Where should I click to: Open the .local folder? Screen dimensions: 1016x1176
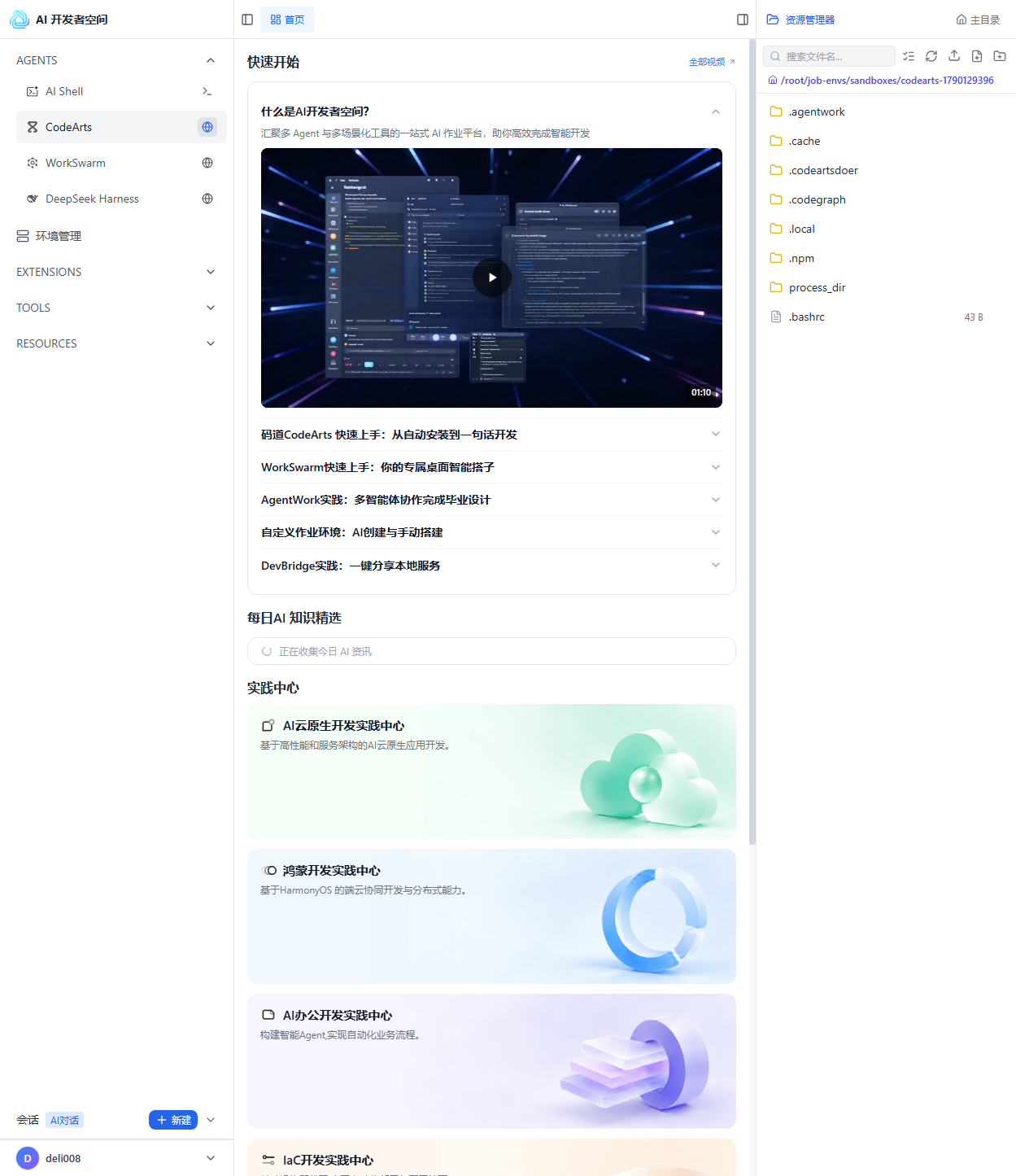click(886, 229)
